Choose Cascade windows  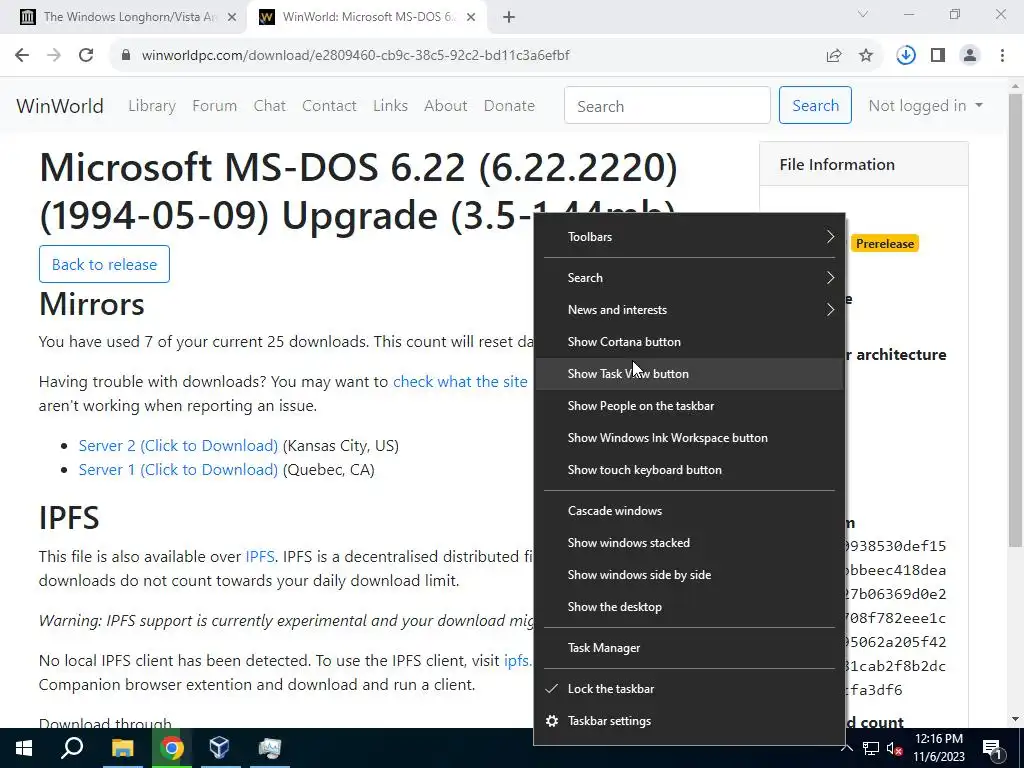[690, 511]
